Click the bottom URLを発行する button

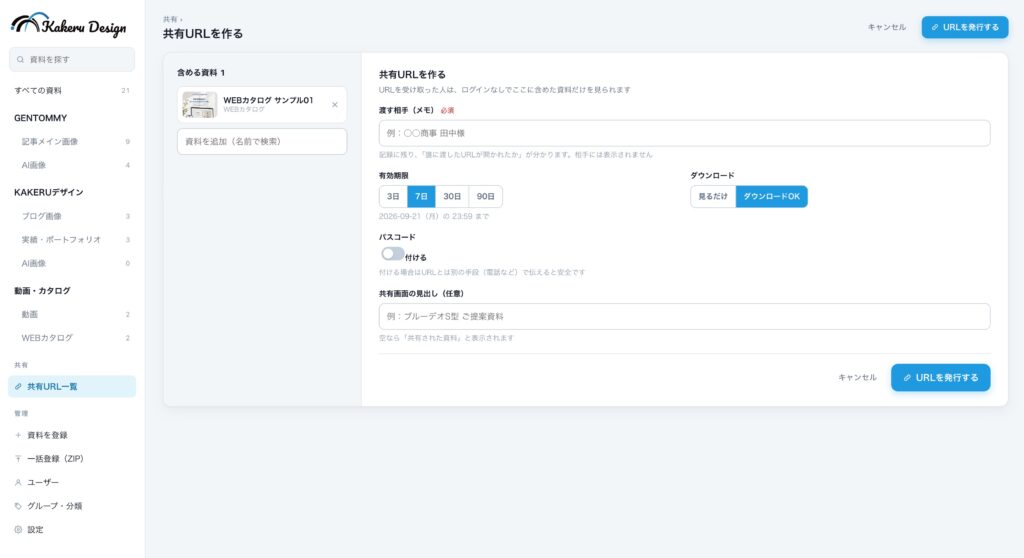[940, 378]
